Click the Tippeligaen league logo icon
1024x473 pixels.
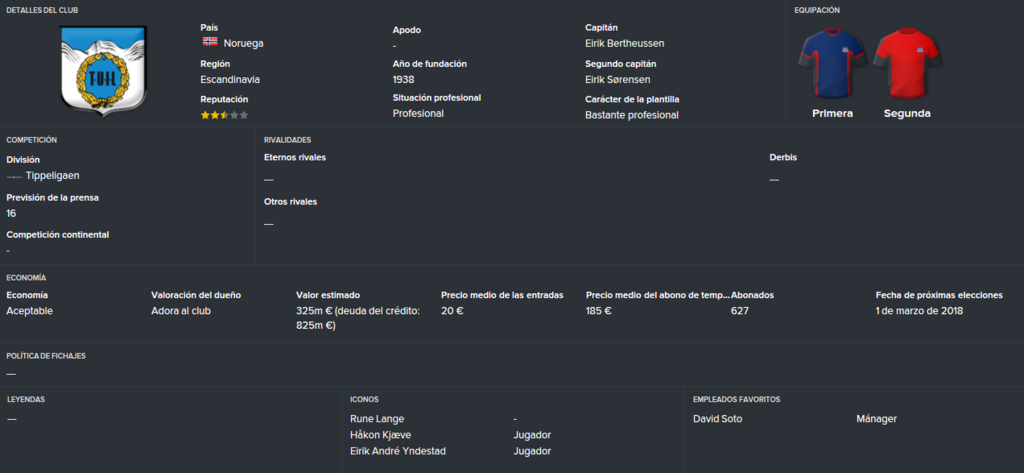tap(14, 176)
